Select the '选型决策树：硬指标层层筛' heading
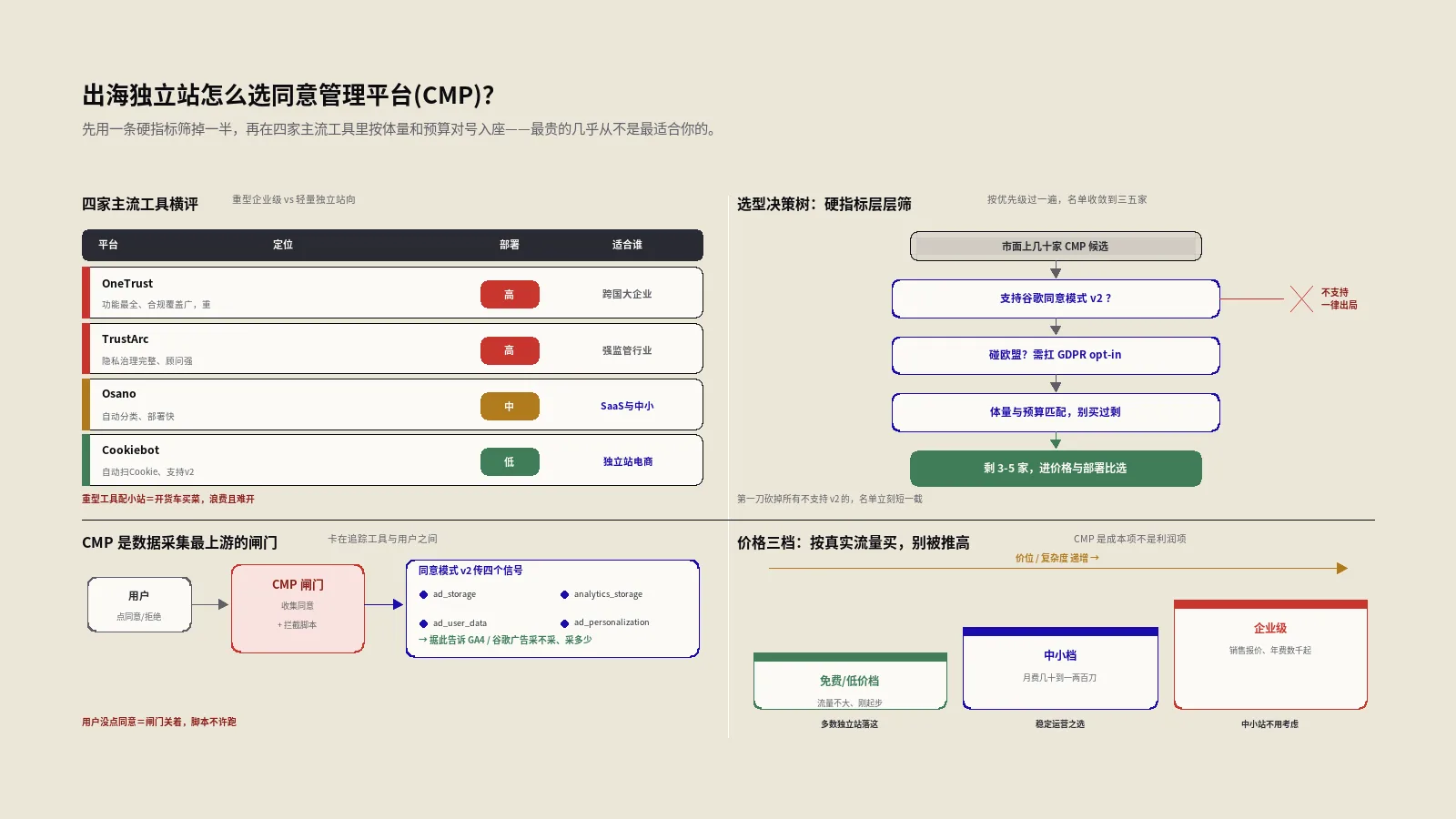This screenshot has height=819, width=1456. (824, 204)
